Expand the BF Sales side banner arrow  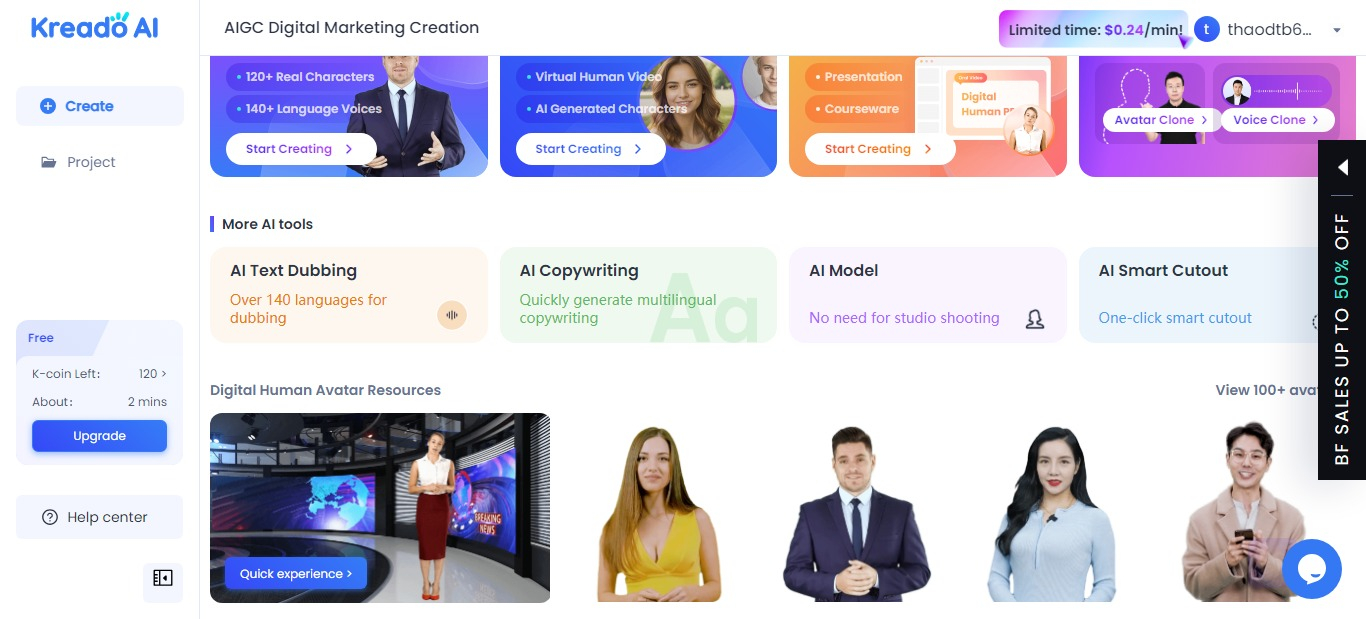point(1343,167)
